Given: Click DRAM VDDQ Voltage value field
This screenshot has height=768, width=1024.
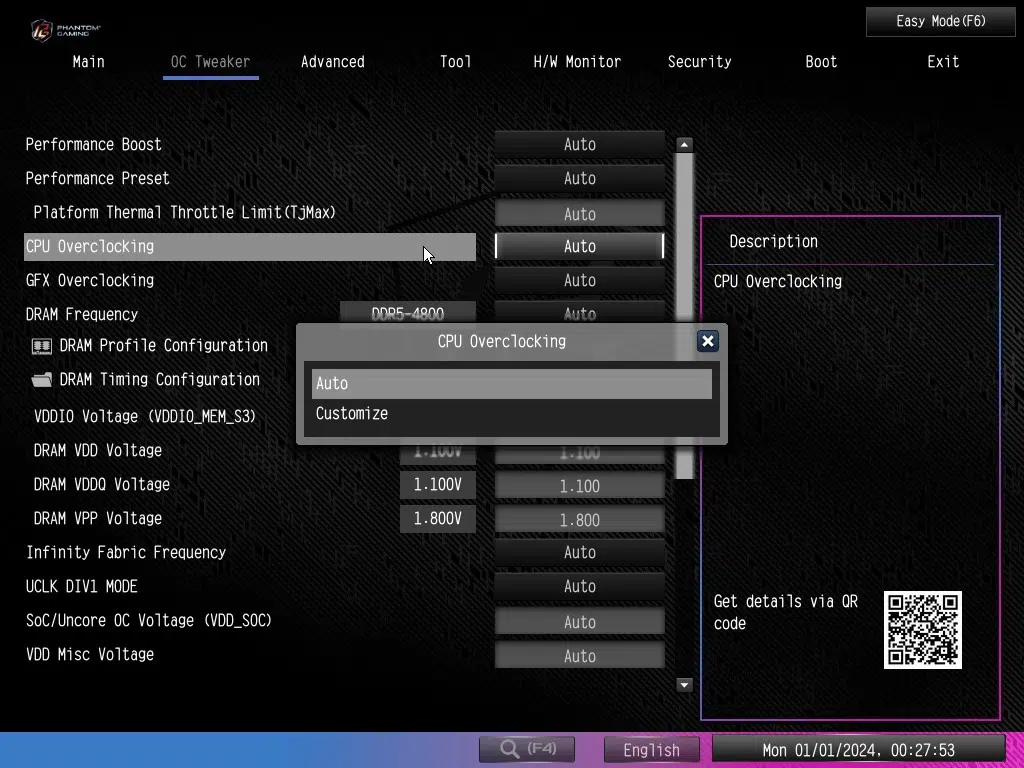Looking at the screenshot, I should [x=579, y=487].
